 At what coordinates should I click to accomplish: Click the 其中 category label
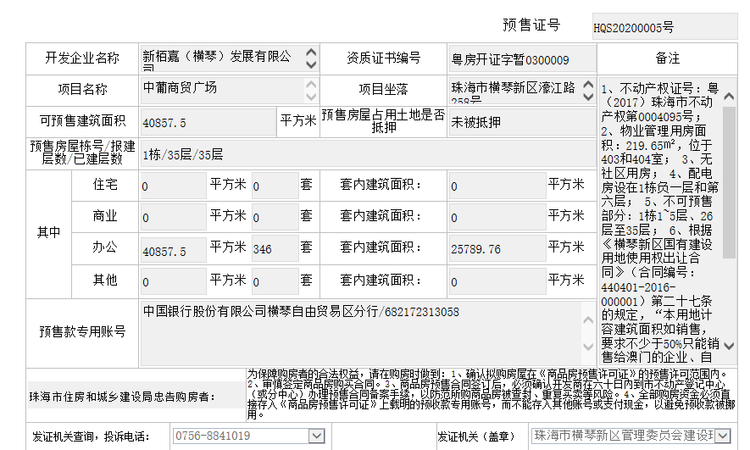49,232
